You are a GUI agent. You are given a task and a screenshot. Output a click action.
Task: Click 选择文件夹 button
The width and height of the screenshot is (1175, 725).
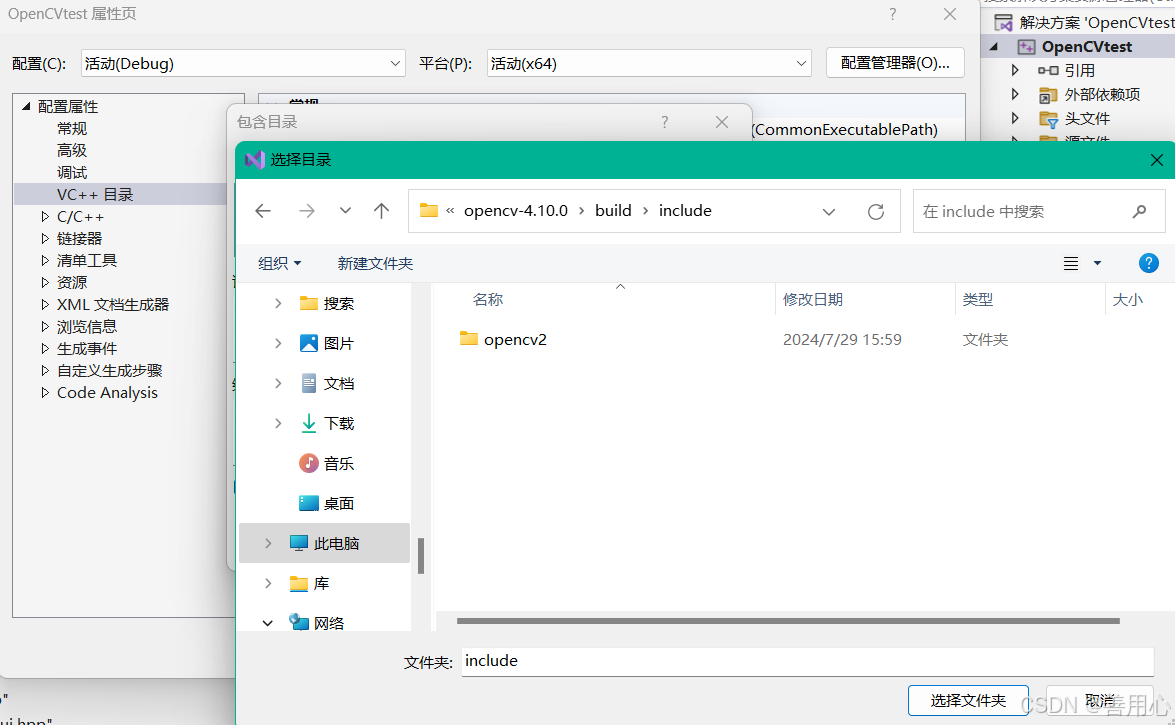[x=967, y=700]
